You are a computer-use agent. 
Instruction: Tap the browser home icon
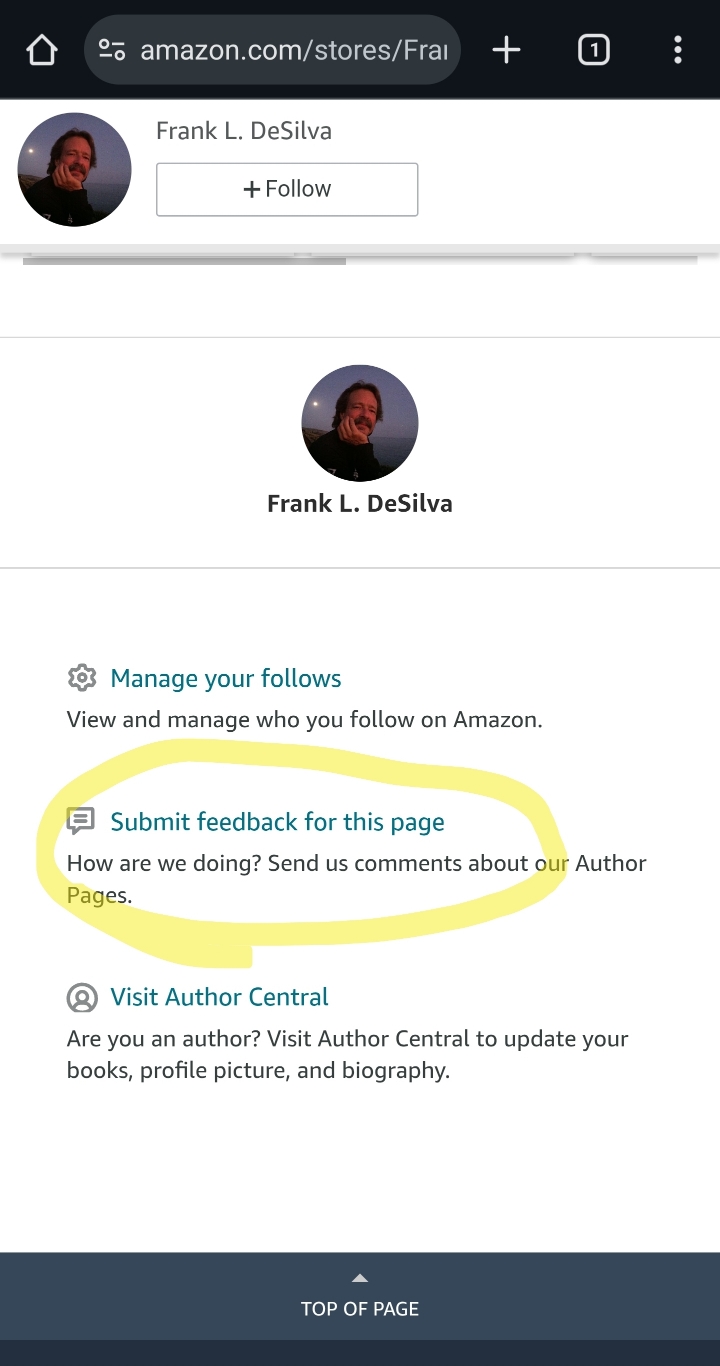[42, 50]
